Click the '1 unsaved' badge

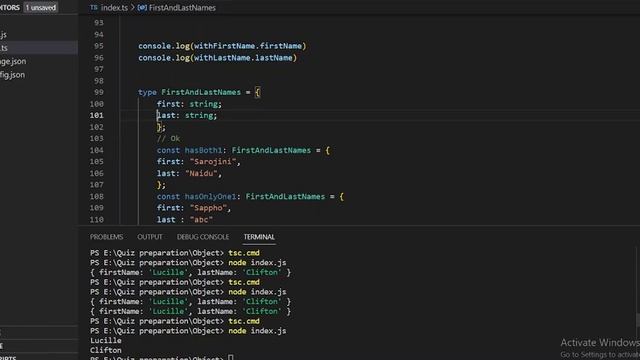tap(40, 7)
